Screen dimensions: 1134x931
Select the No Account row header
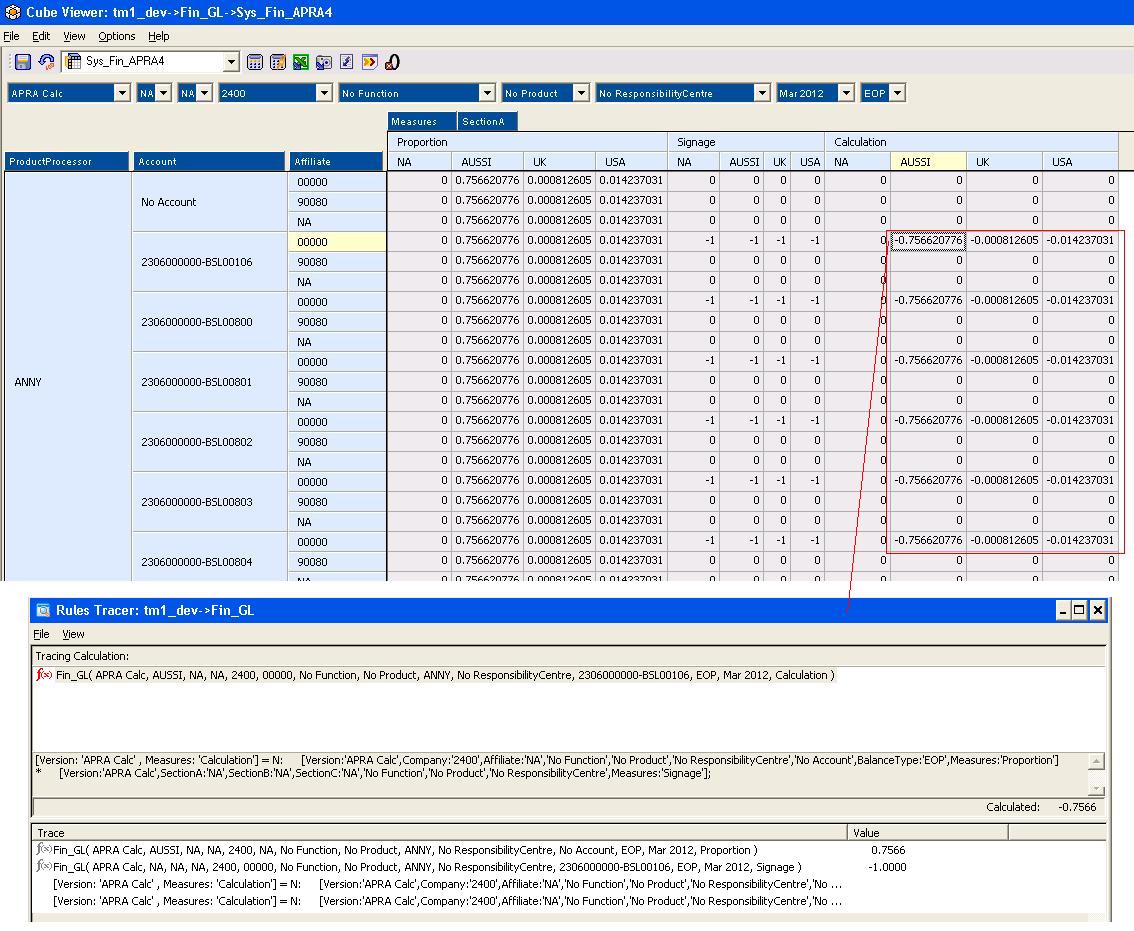210,202
